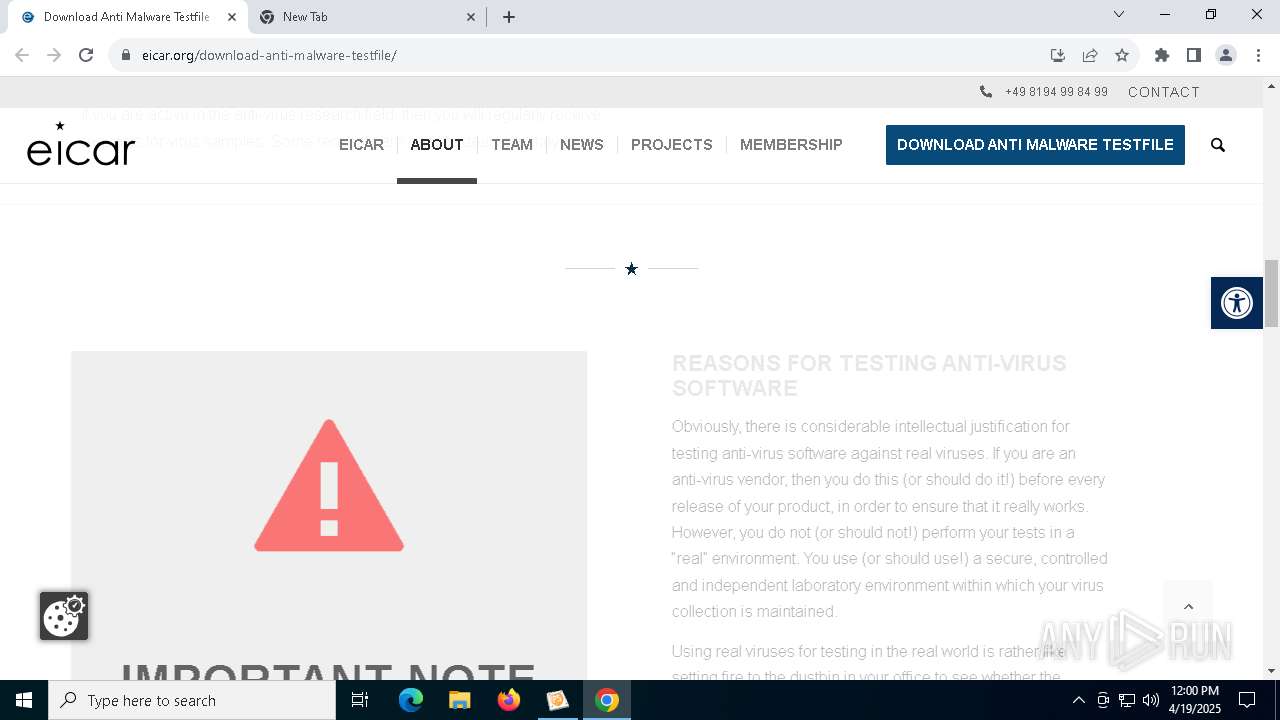The image size is (1280, 720).
Task: Click the browser back arrow
Action: point(22,55)
